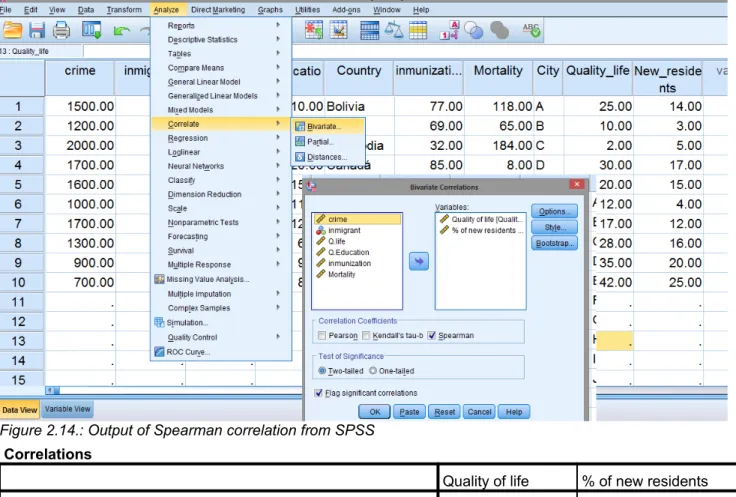Click the Weight Cases scales icon
Viewport: 736px width, 497px height.
(393, 30)
